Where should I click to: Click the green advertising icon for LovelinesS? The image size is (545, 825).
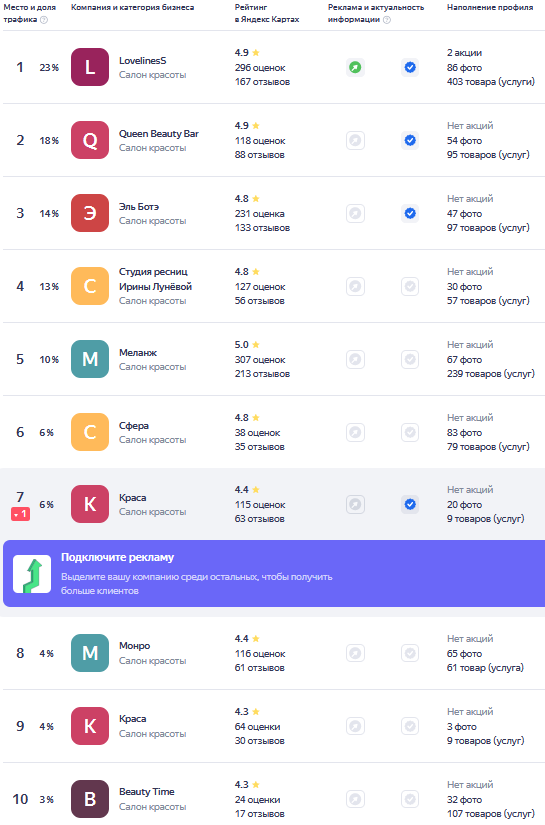click(x=355, y=67)
